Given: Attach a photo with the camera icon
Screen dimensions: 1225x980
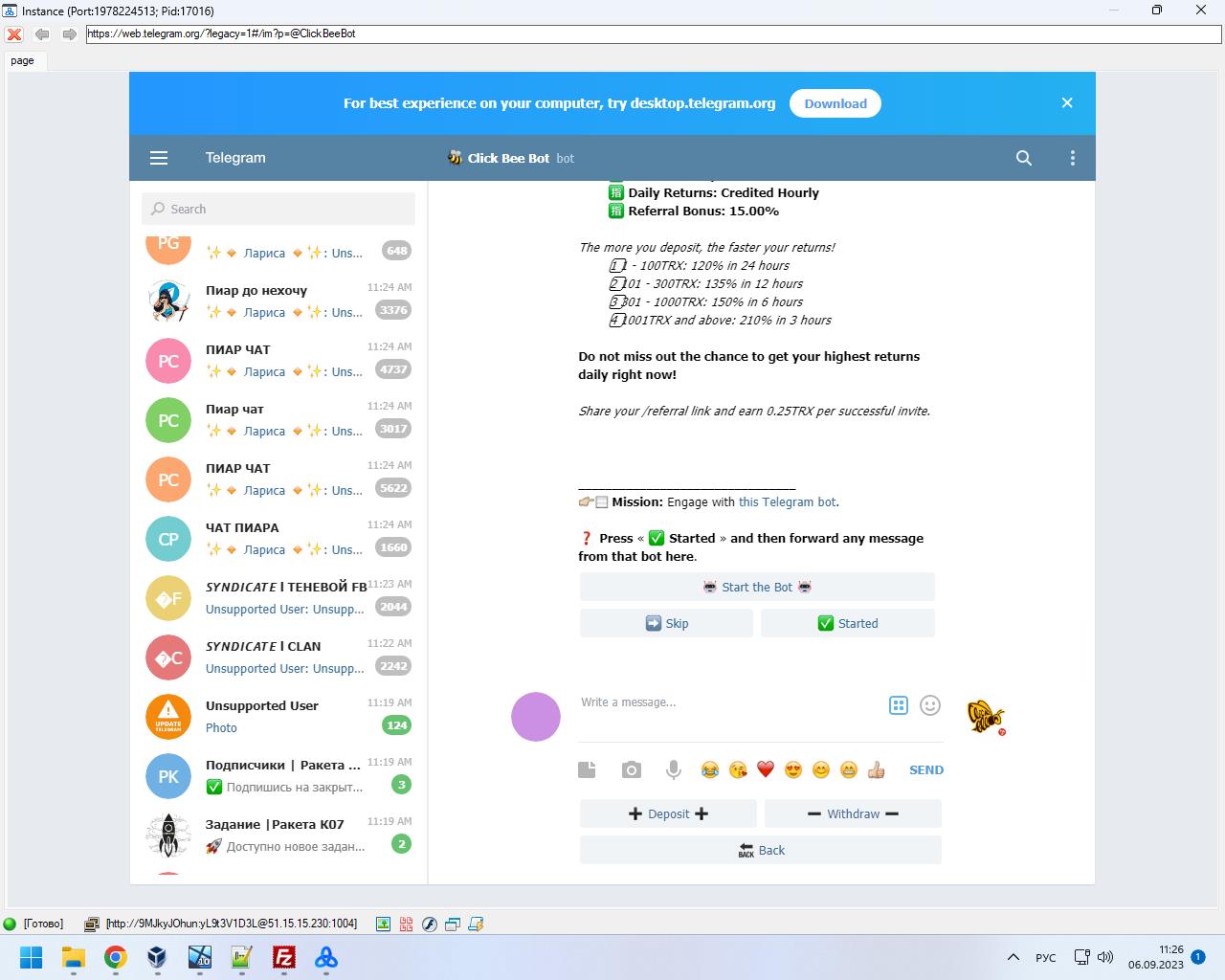Looking at the screenshot, I should click(x=632, y=769).
